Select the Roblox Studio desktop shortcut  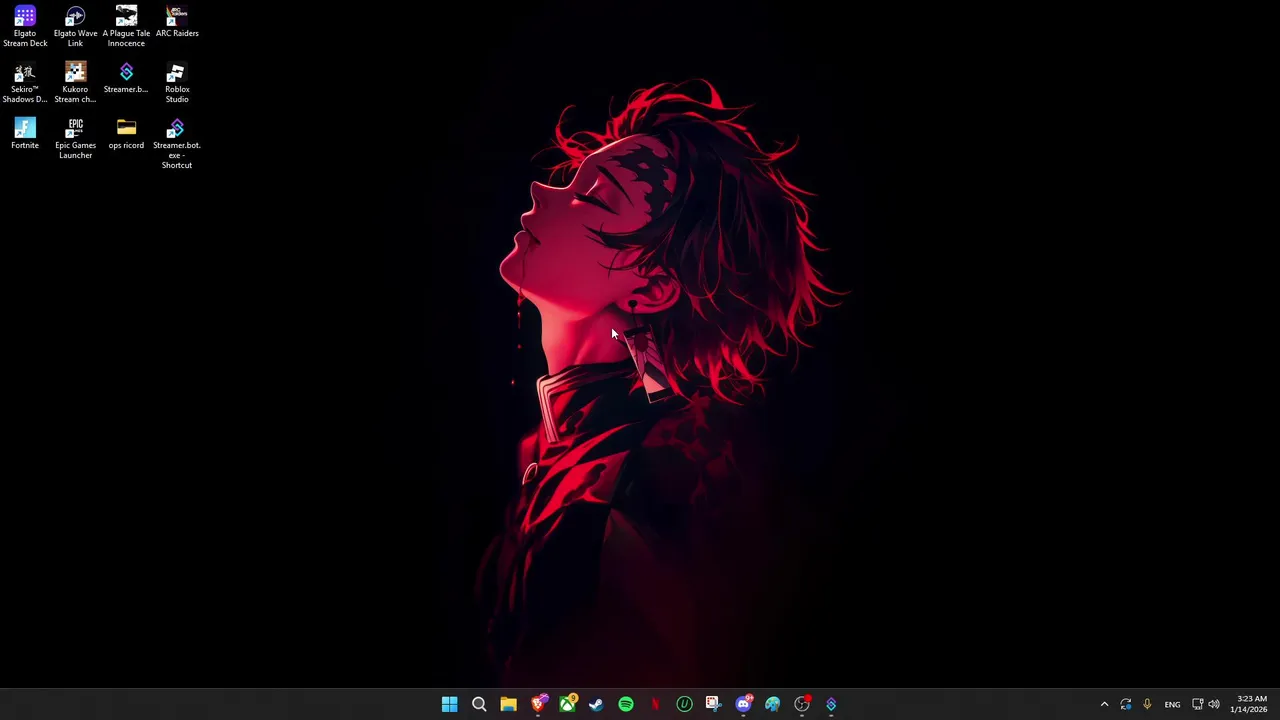pos(177,83)
